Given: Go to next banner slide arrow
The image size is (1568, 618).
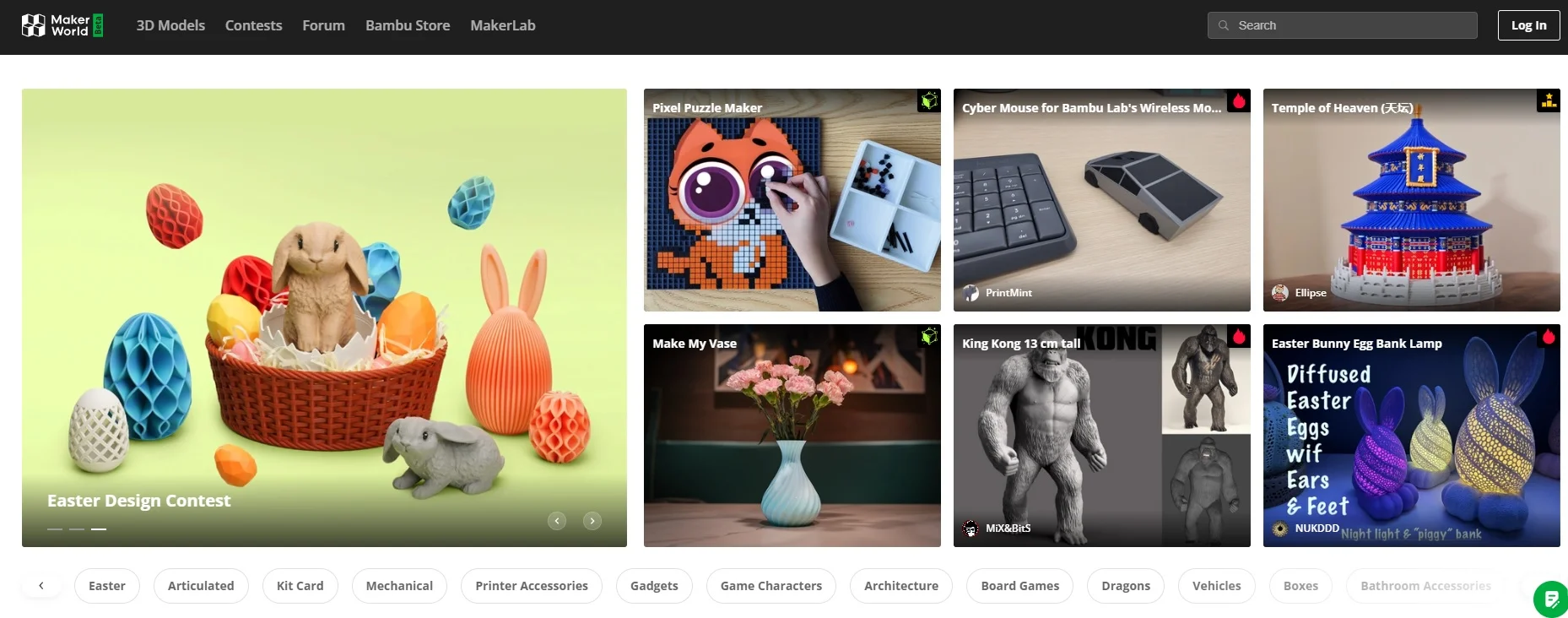Looking at the screenshot, I should coord(592,521).
